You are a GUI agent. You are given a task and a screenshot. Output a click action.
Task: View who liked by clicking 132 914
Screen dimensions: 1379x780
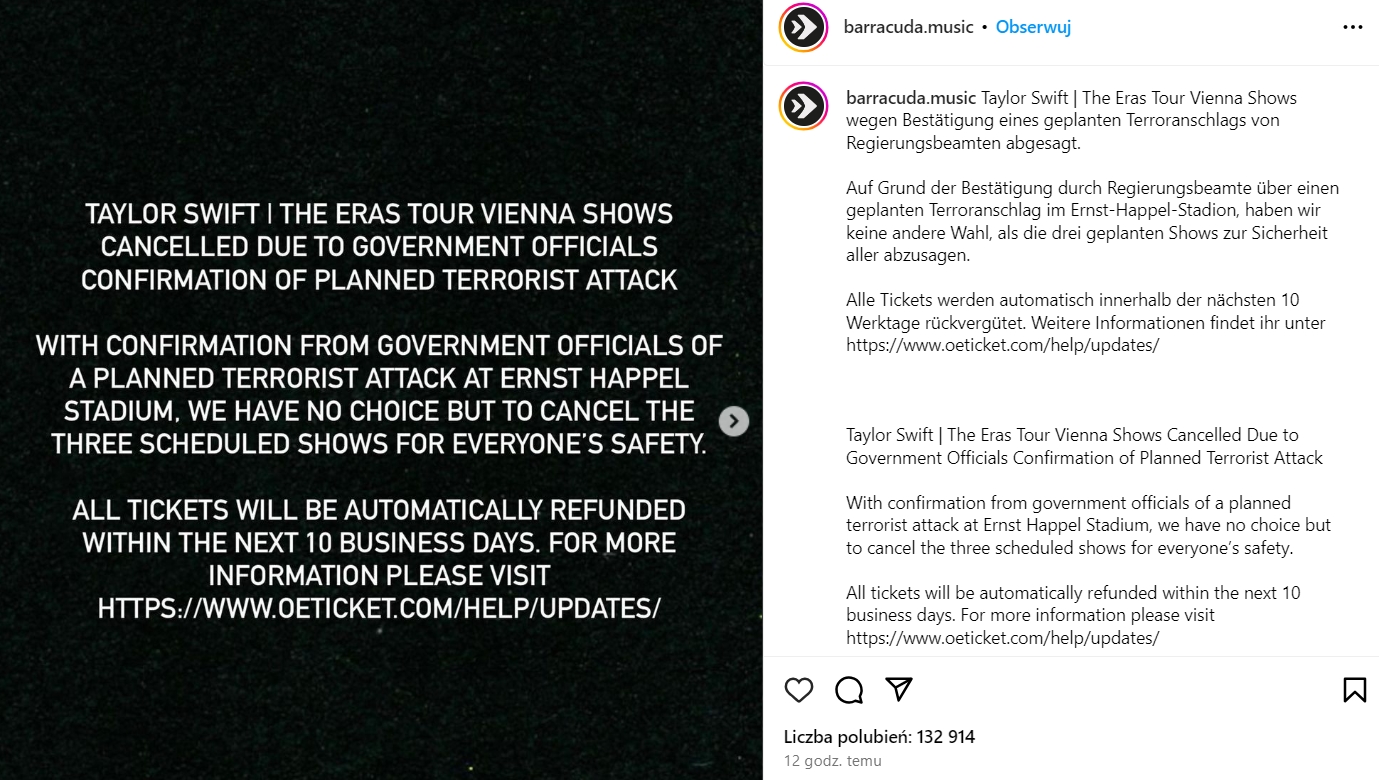tap(945, 735)
